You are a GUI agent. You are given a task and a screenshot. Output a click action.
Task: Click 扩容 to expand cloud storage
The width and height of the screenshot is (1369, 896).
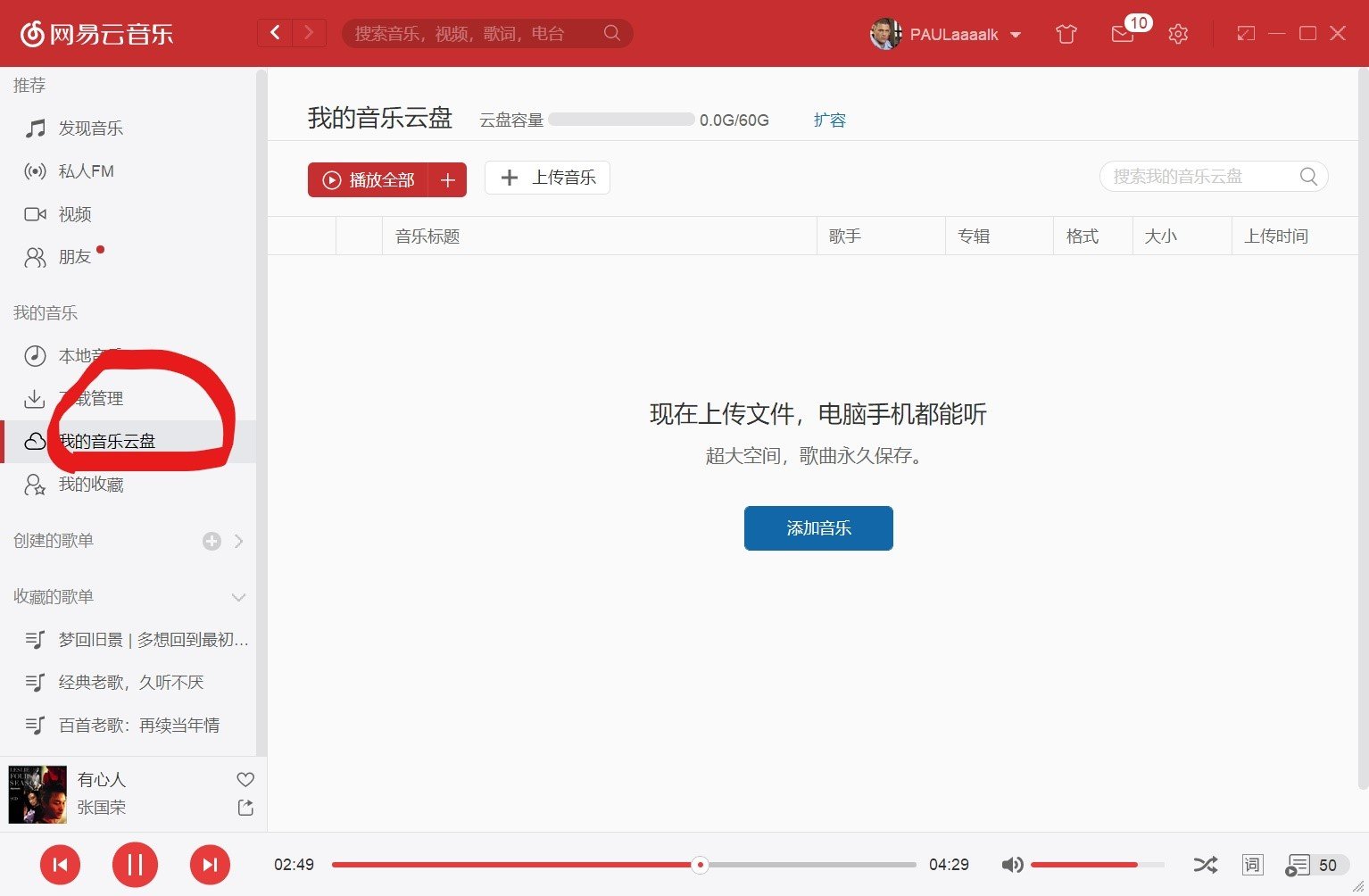click(829, 120)
